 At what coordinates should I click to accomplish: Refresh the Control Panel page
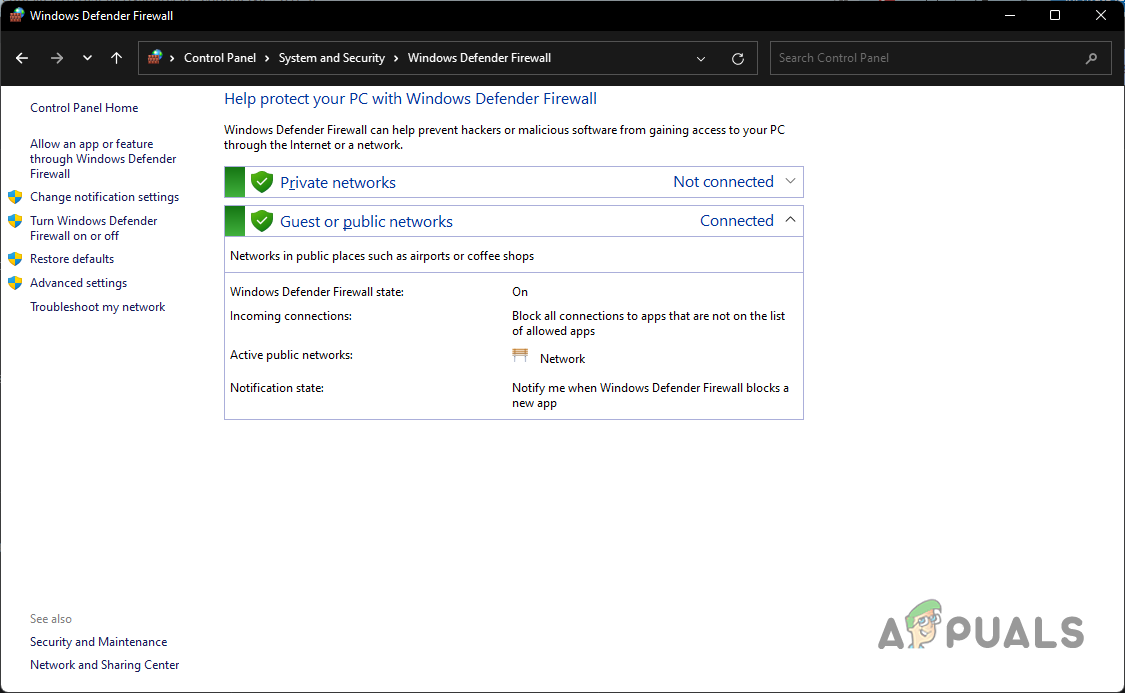click(738, 58)
